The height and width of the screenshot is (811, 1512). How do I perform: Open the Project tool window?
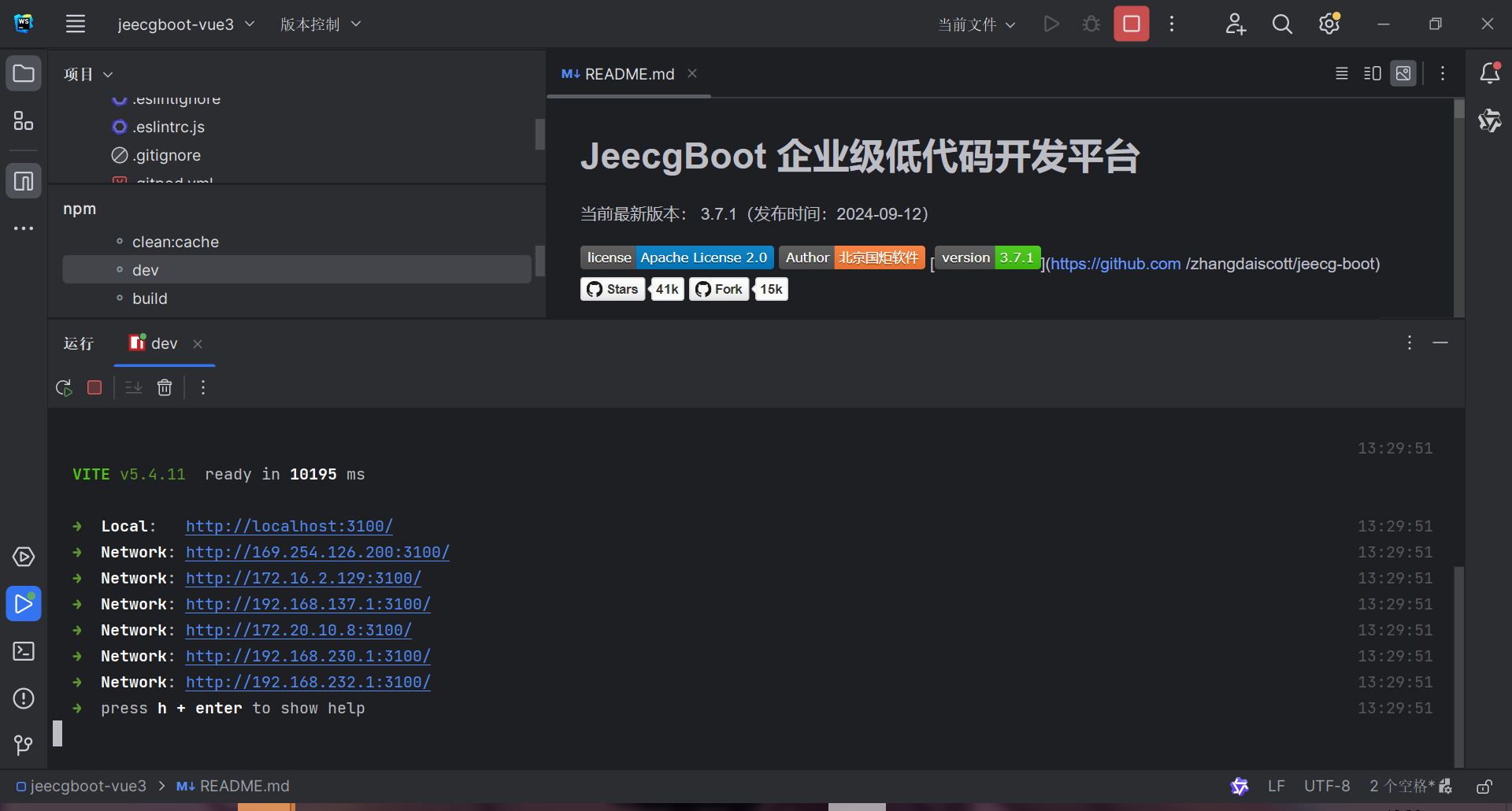click(24, 73)
